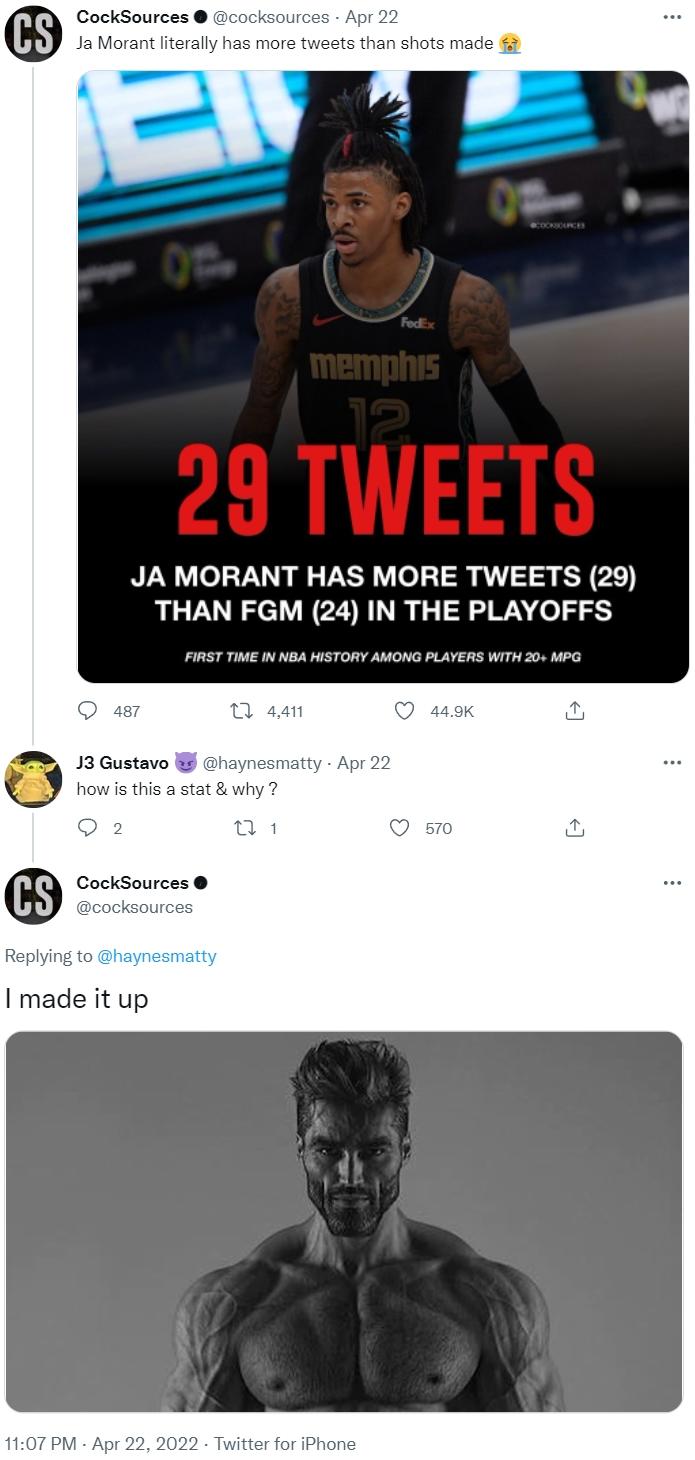The height and width of the screenshot is (1460, 695).
Task: Open more options on the top tweet
Action: (672, 17)
